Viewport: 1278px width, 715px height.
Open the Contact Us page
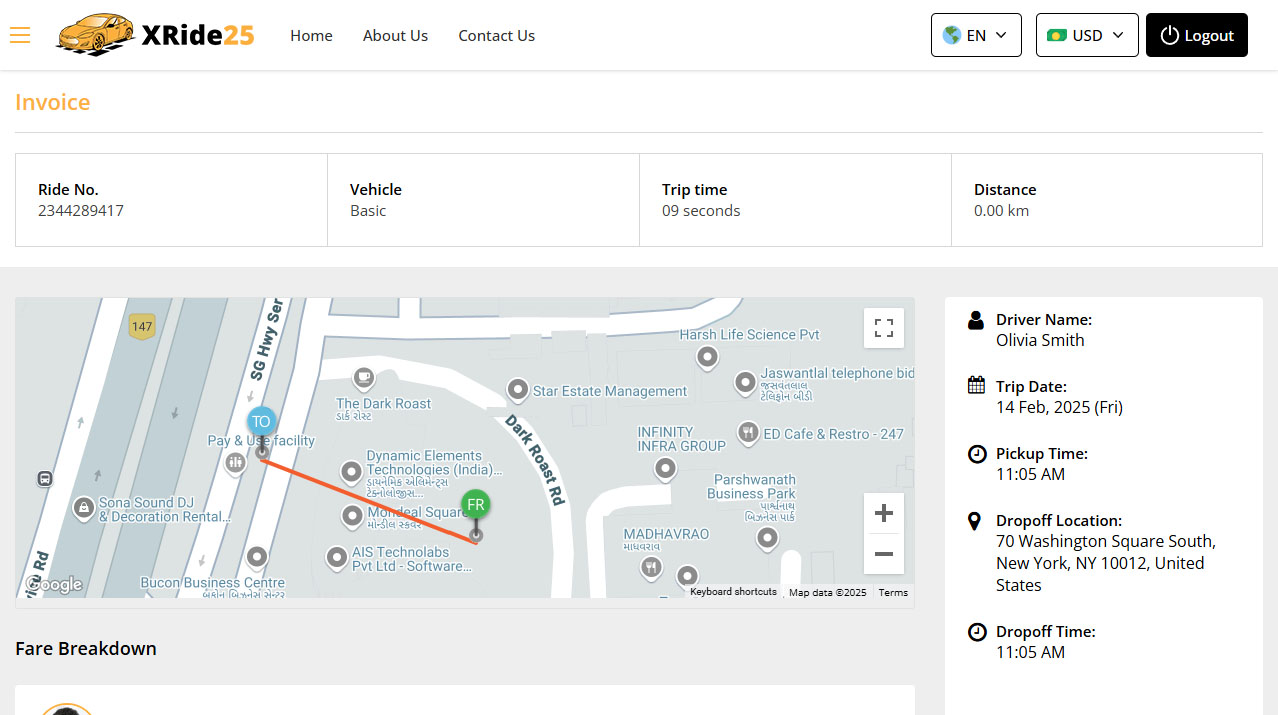click(x=496, y=35)
